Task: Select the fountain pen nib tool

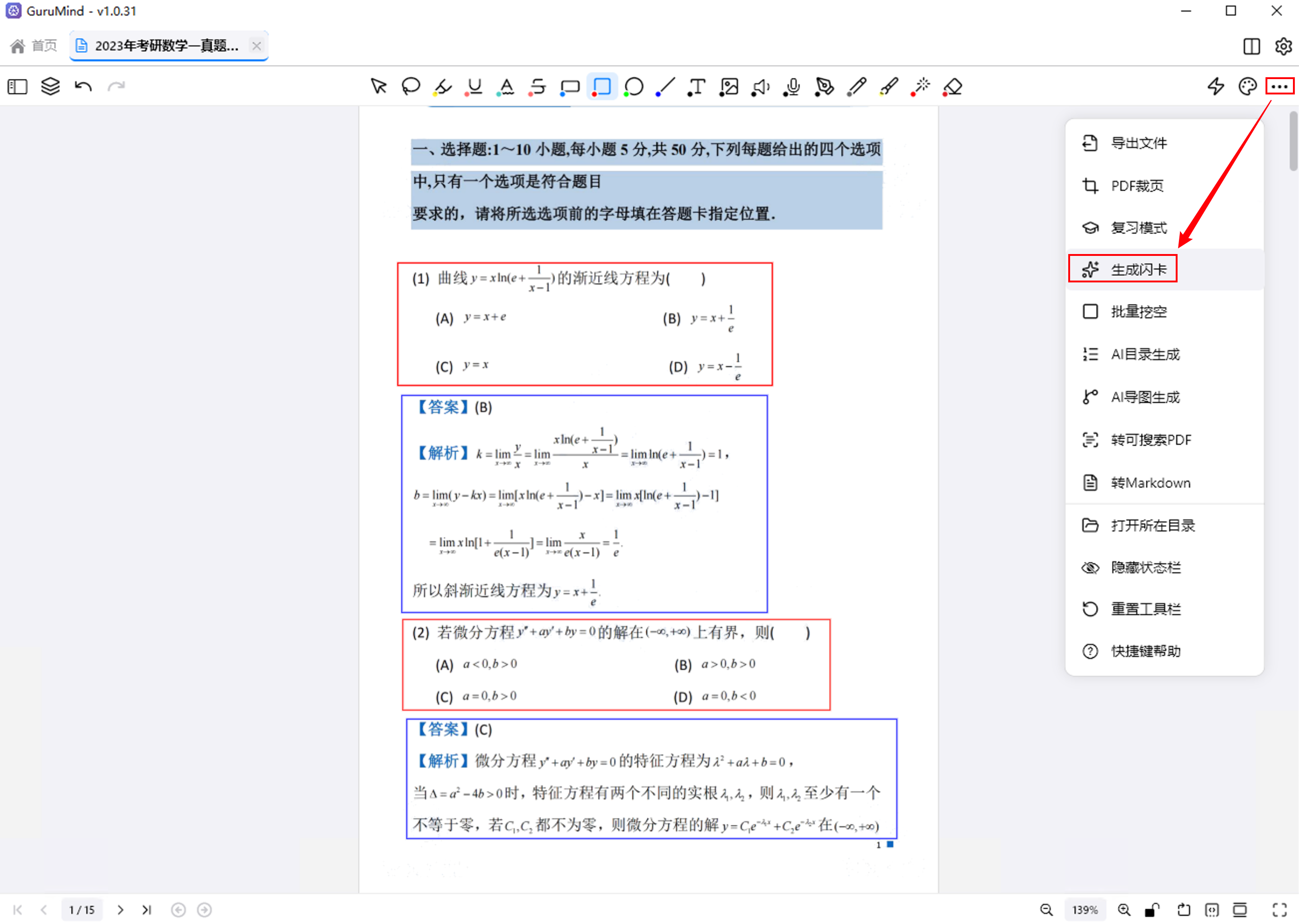Action: tap(824, 87)
